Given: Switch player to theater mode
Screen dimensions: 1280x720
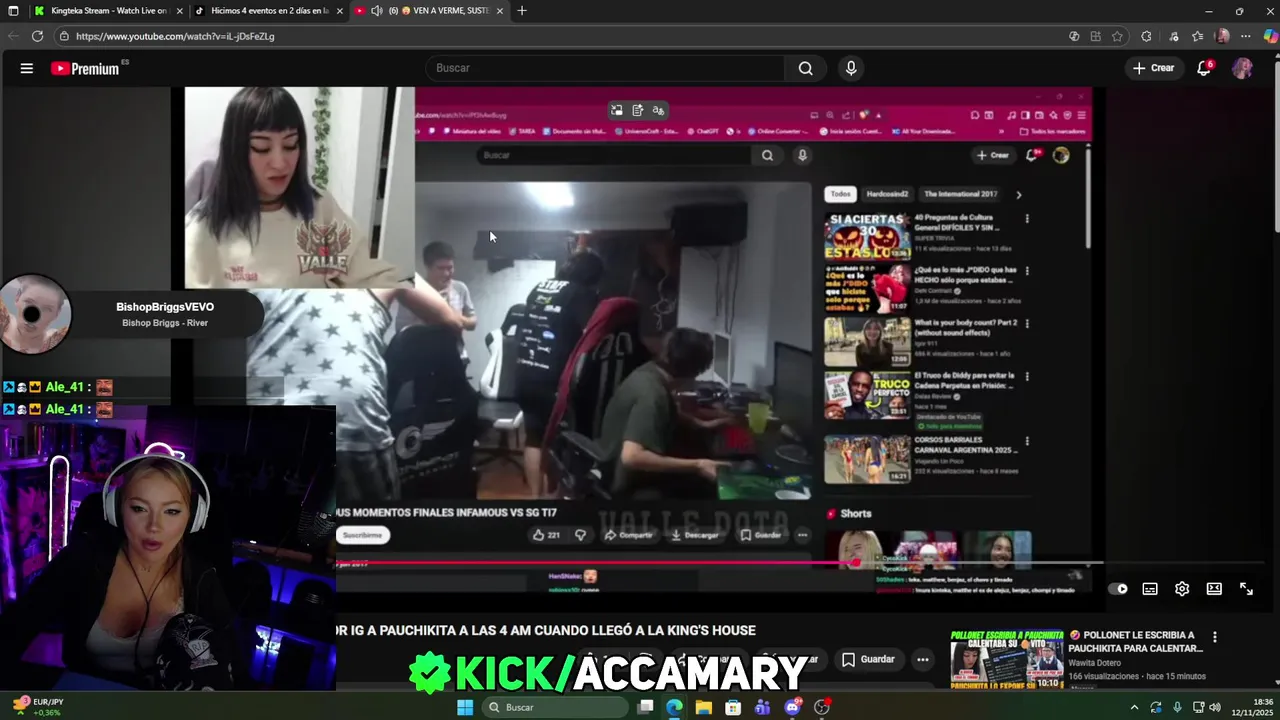Looking at the screenshot, I should click(x=1214, y=589).
